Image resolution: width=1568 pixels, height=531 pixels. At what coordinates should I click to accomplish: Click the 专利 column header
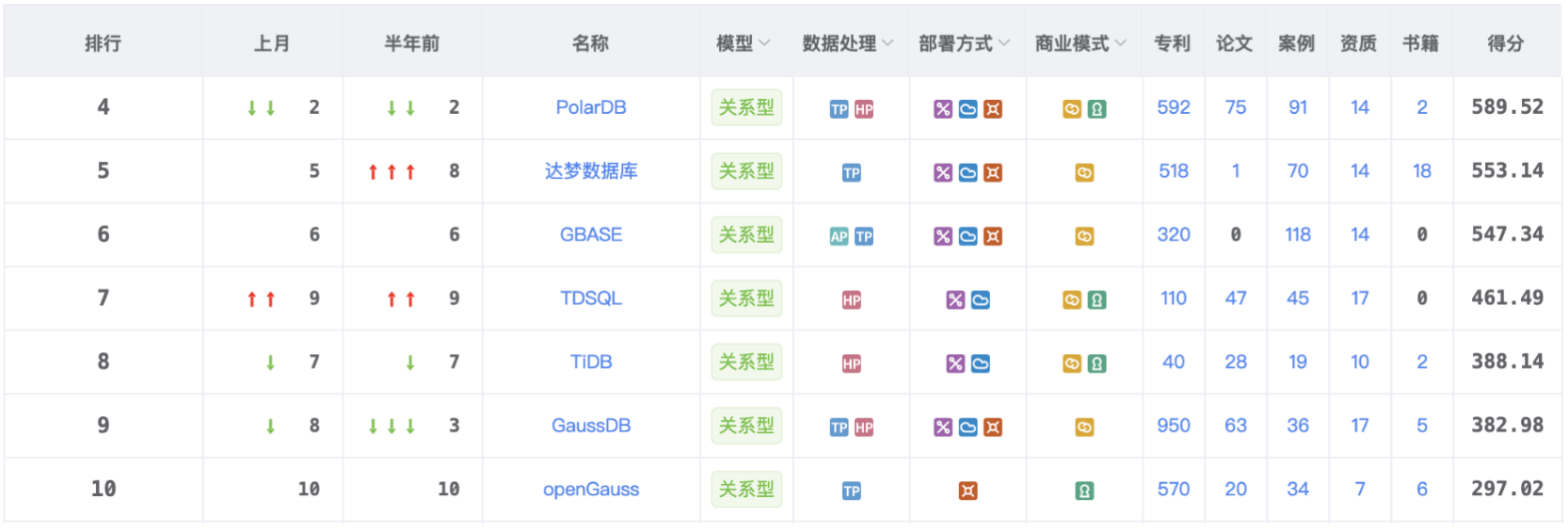point(1173,43)
